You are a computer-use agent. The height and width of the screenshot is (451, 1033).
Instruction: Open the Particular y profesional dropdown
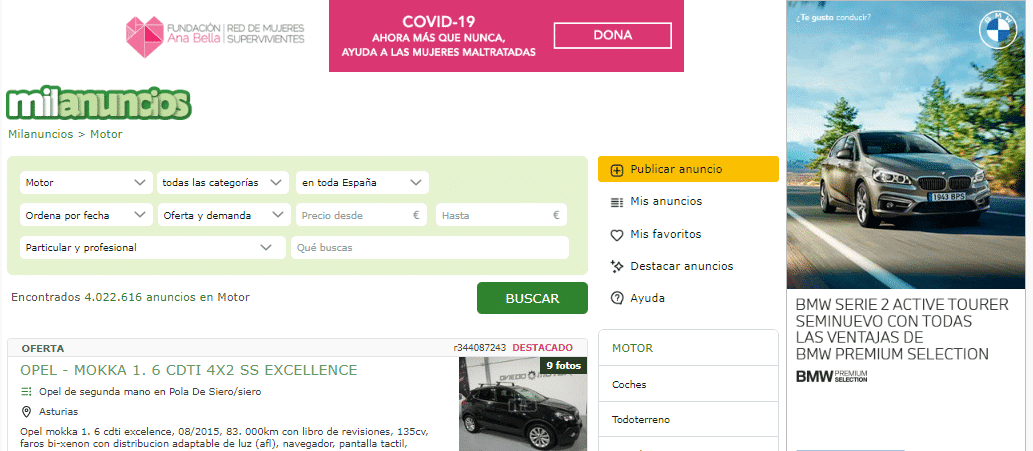[153, 248]
